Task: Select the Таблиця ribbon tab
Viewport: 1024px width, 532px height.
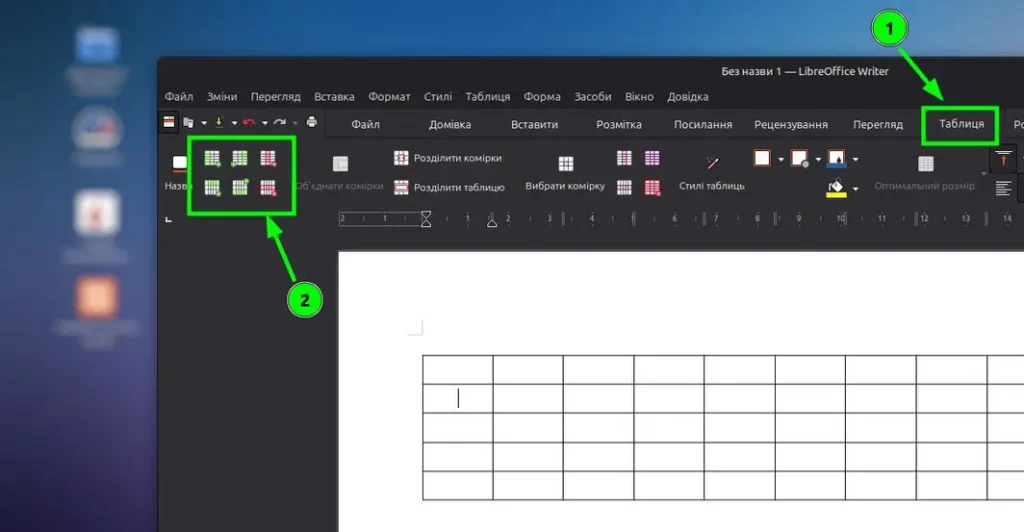Action: (961, 123)
